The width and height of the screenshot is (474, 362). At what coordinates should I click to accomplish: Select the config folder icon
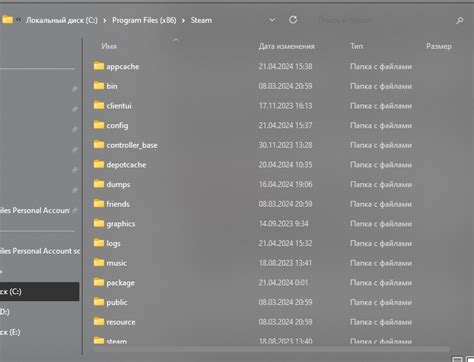pyautogui.click(x=99, y=125)
